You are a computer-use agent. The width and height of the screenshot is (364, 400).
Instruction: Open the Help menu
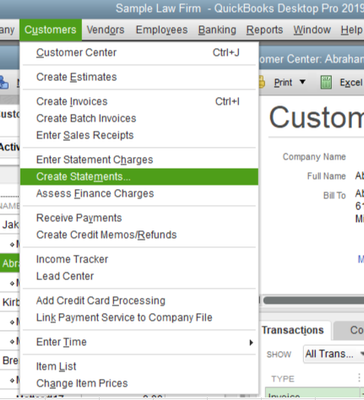click(x=351, y=30)
